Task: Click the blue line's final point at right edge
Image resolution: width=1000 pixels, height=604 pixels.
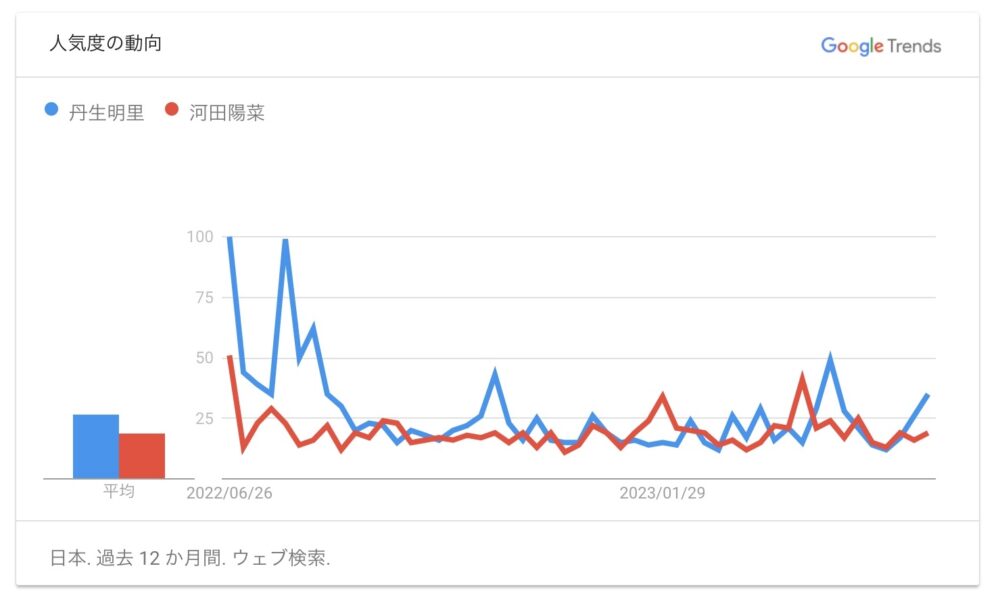Action: point(928,395)
